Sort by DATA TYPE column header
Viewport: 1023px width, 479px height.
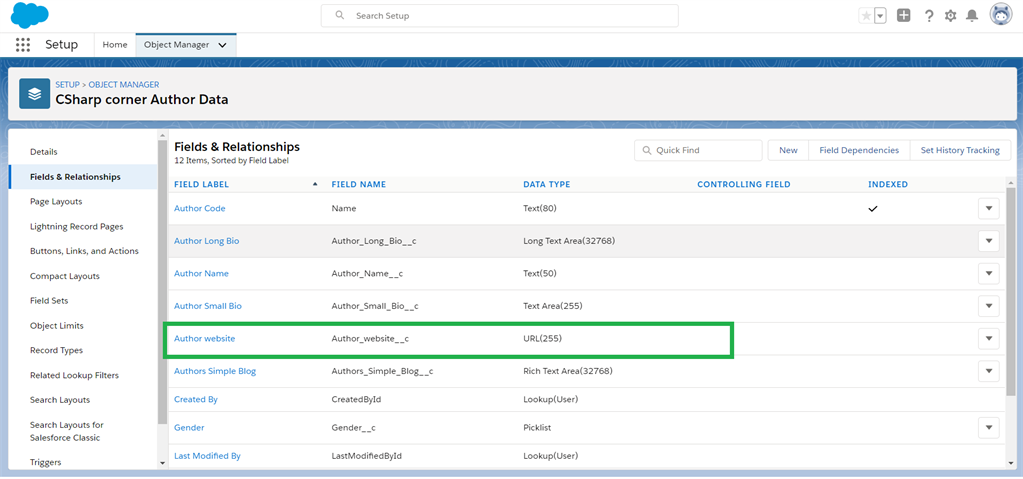[x=547, y=185]
